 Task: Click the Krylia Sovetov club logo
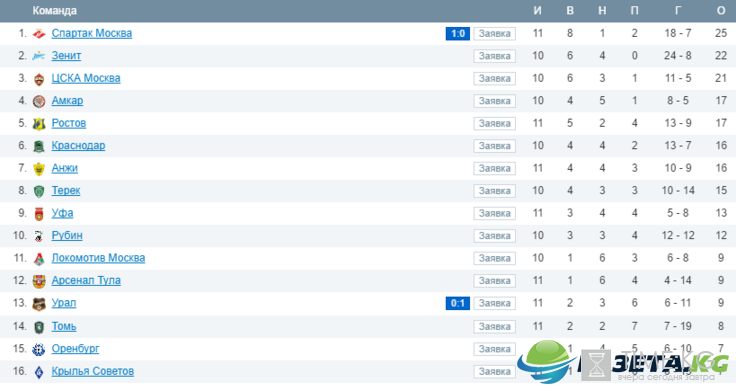pos(39,372)
